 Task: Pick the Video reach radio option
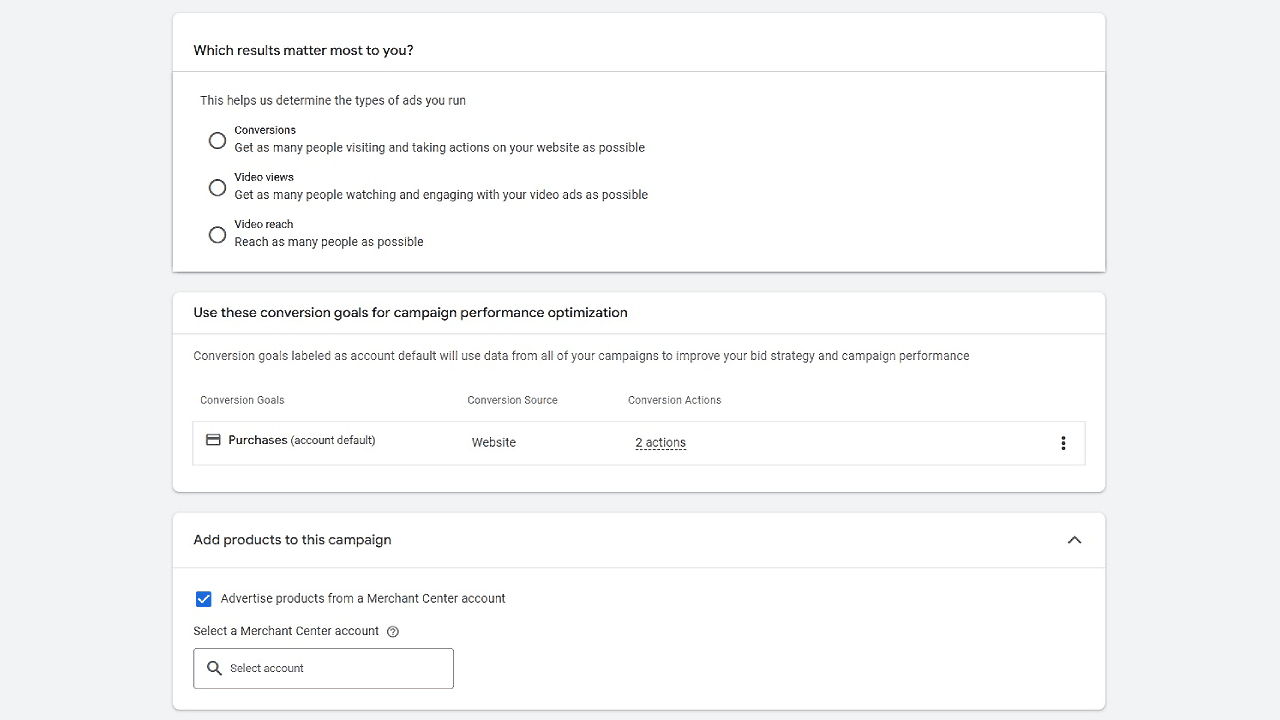coord(217,234)
